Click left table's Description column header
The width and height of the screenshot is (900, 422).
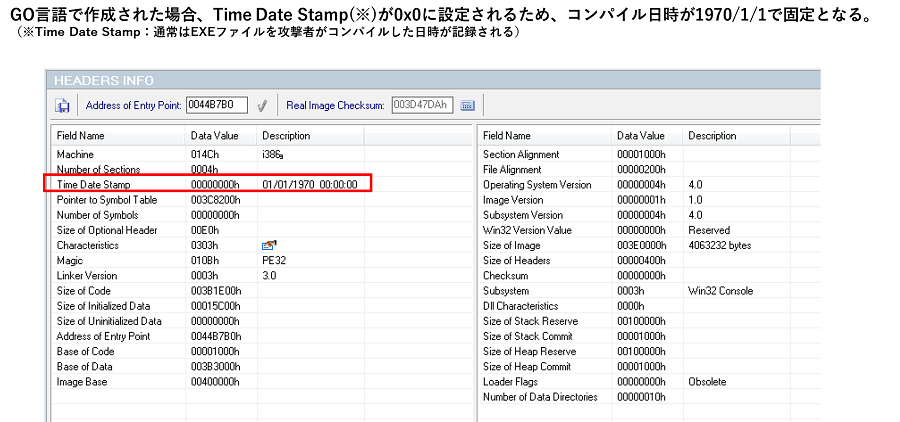point(286,135)
